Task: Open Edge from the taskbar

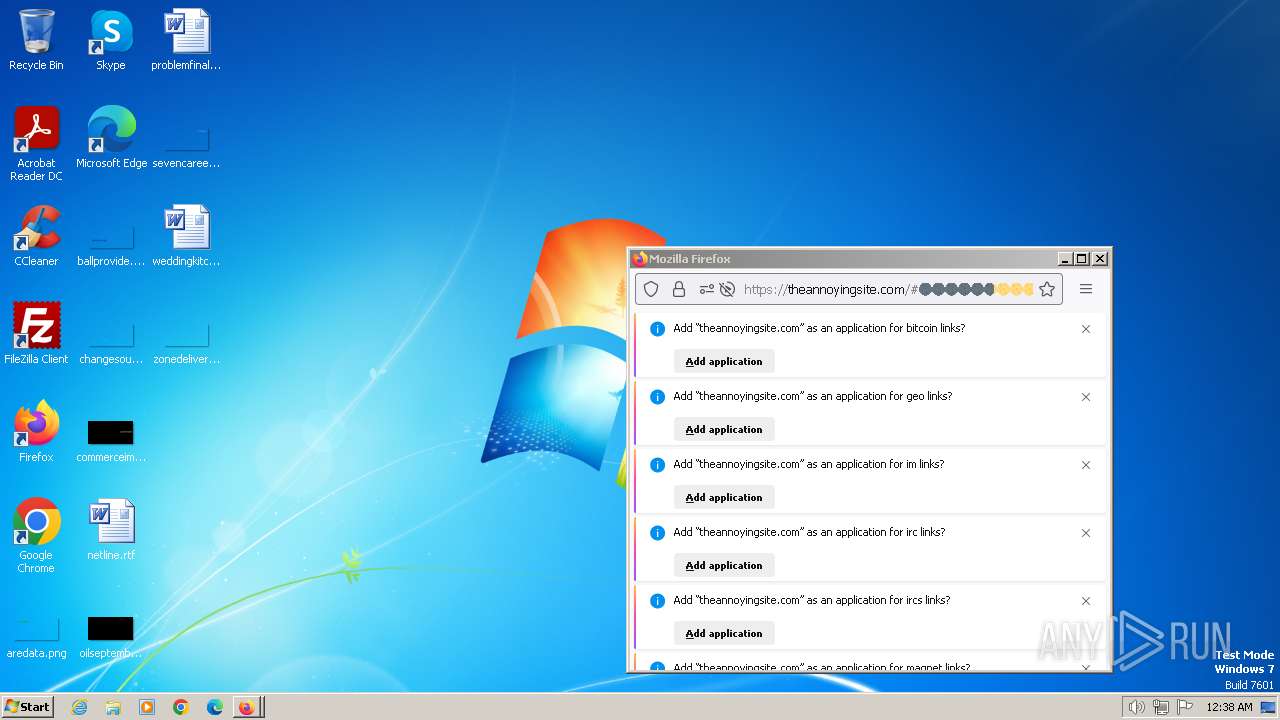Action: 215,707
